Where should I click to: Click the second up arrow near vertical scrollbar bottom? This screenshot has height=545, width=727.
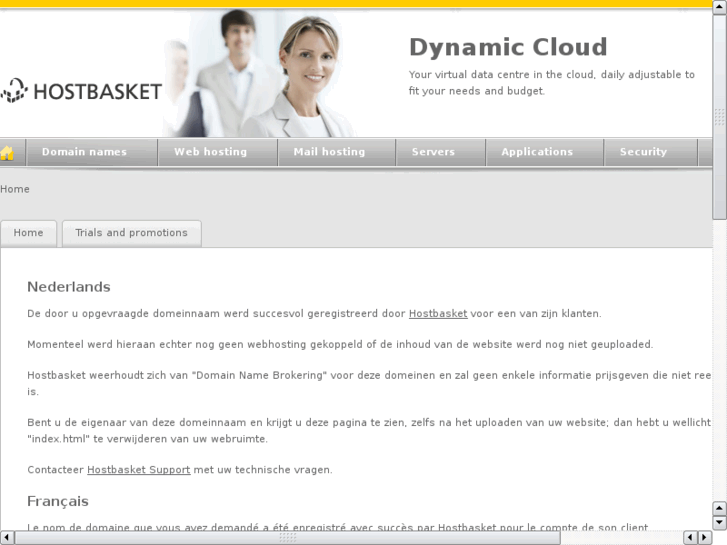(x=720, y=508)
